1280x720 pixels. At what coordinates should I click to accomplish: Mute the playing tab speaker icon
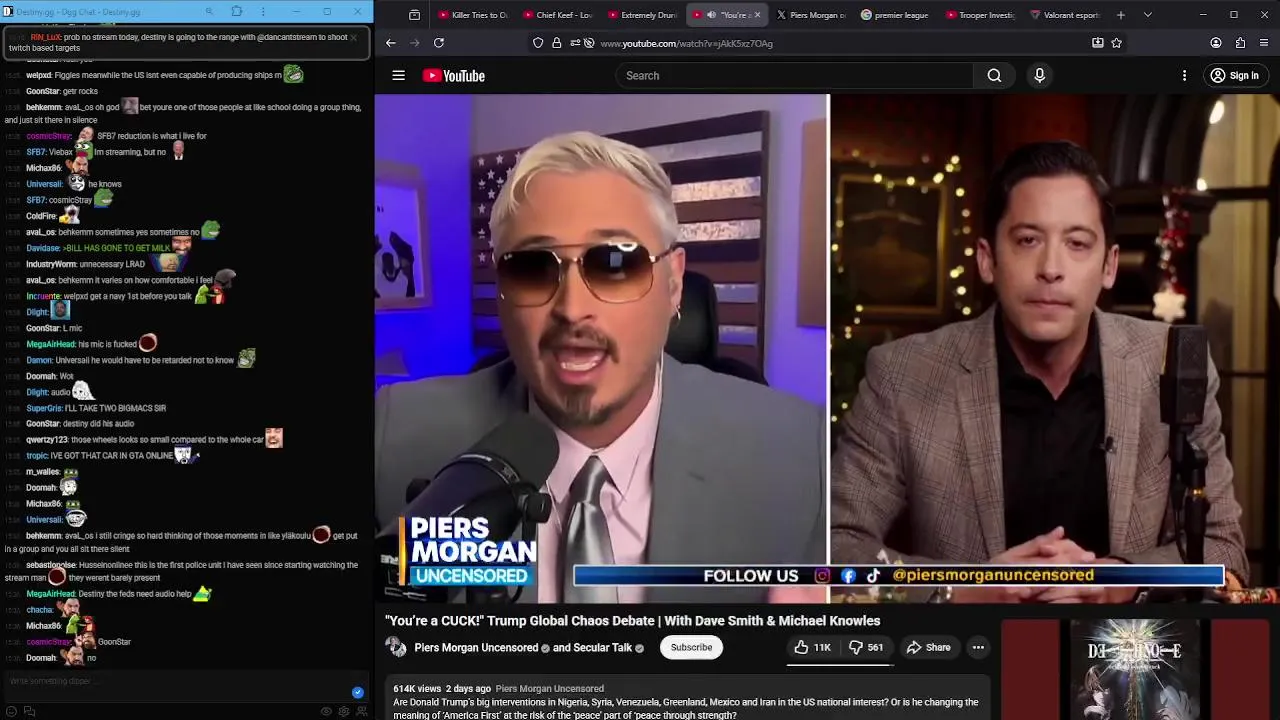point(711,15)
